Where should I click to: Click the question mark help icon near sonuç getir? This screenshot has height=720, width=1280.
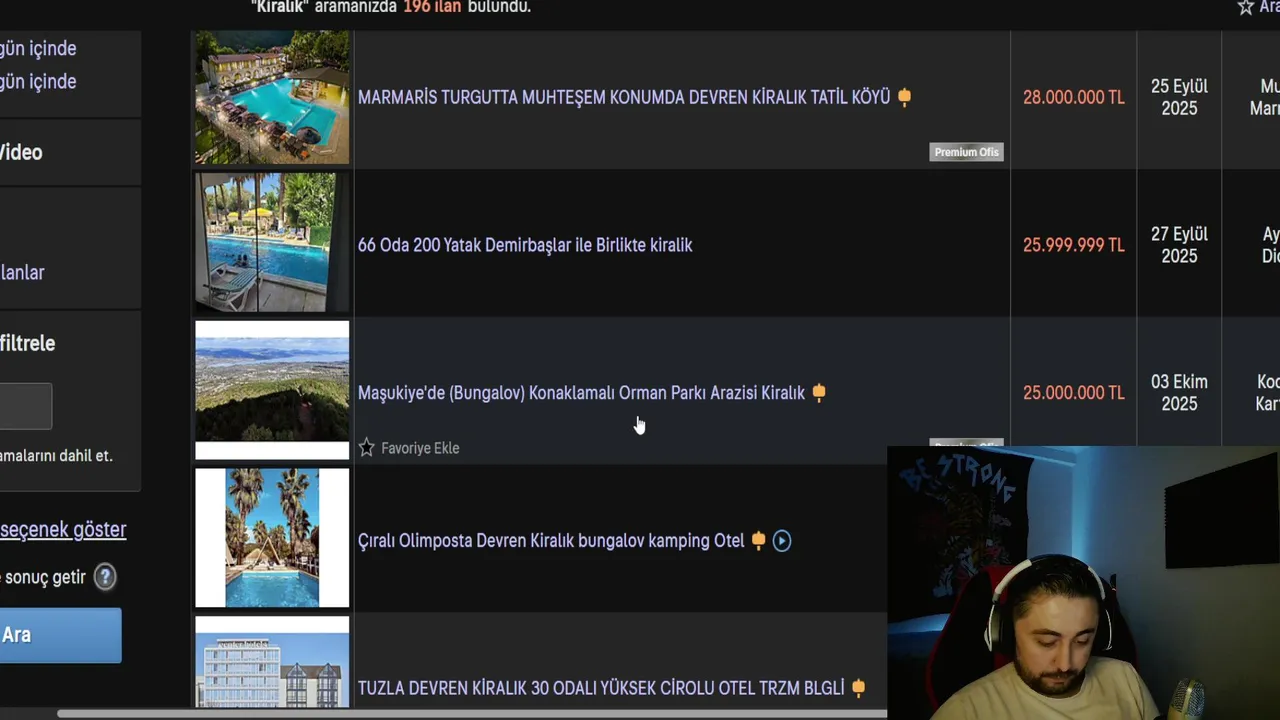pos(105,577)
